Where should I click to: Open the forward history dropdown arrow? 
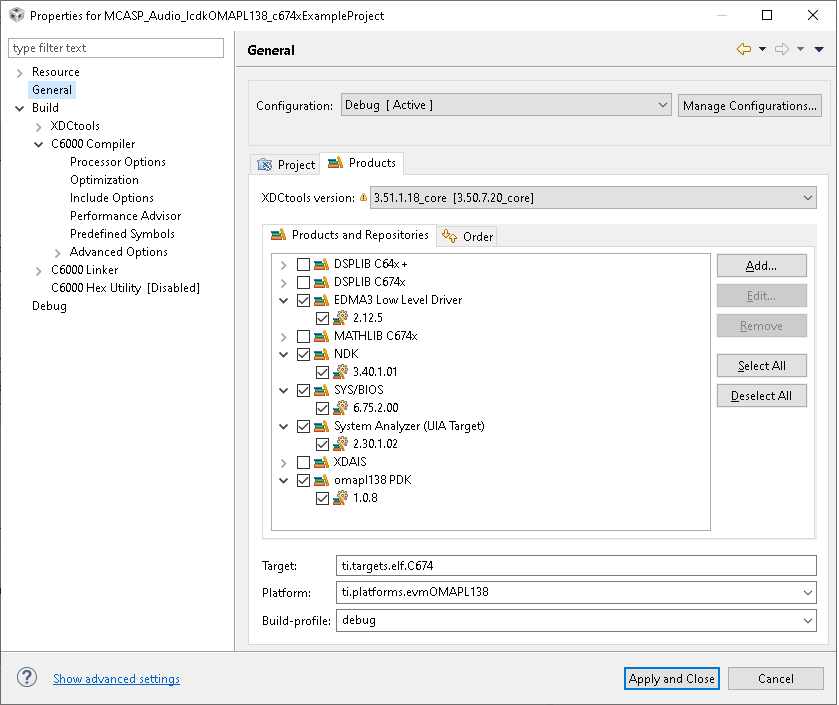(x=800, y=49)
